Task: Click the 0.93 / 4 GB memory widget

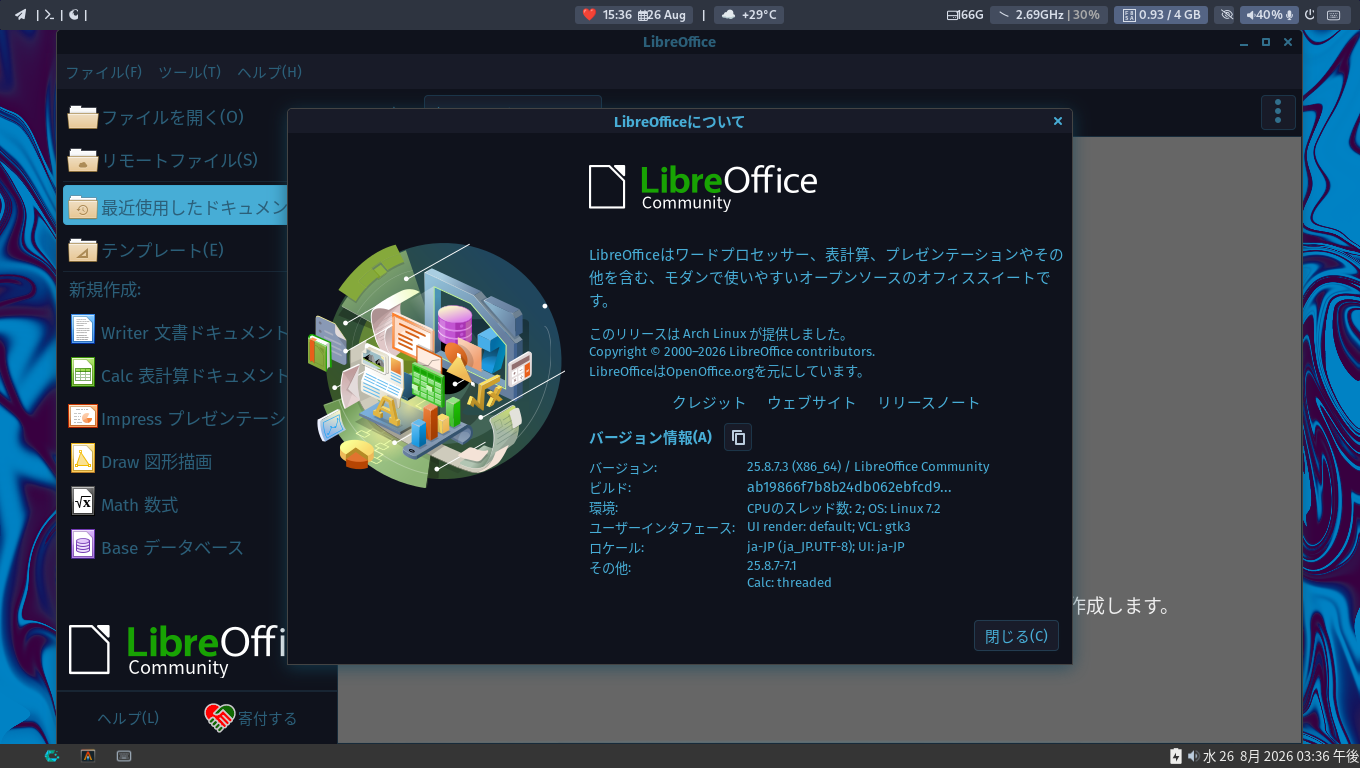Action: (1159, 15)
